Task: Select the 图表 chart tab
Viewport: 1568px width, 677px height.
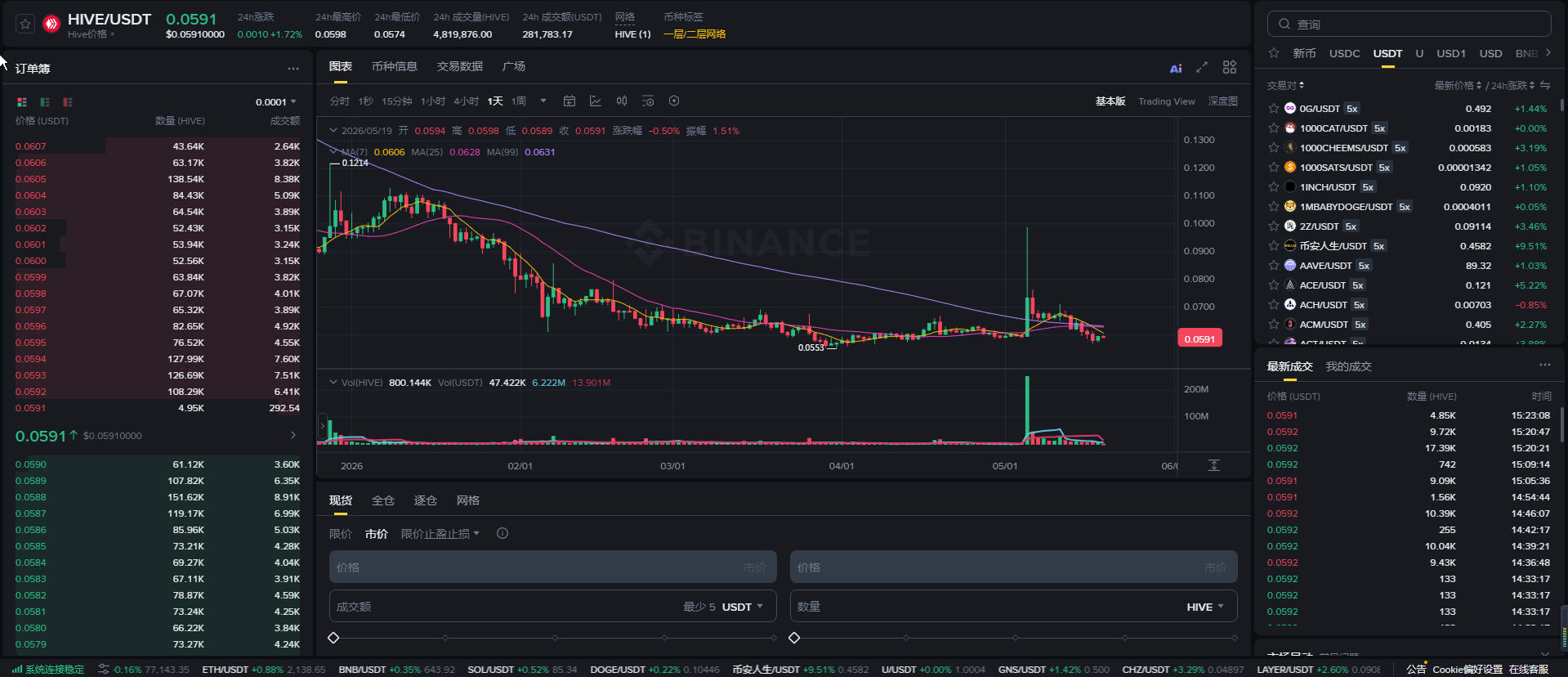Action: [341, 66]
